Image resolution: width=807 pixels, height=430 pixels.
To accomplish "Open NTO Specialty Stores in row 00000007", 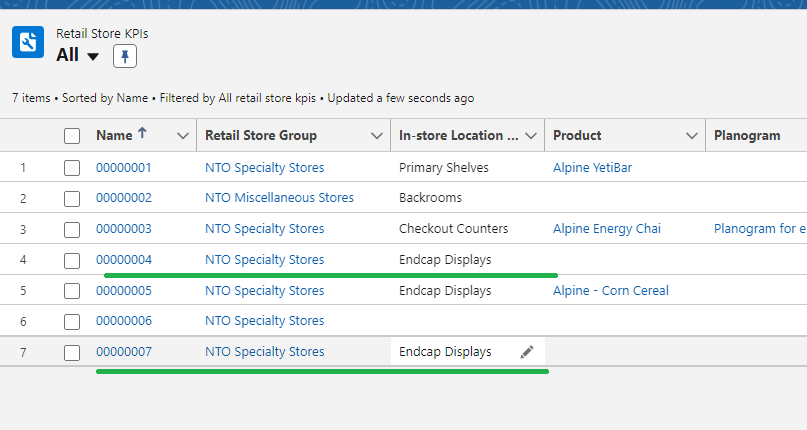I will pyautogui.click(x=265, y=352).
